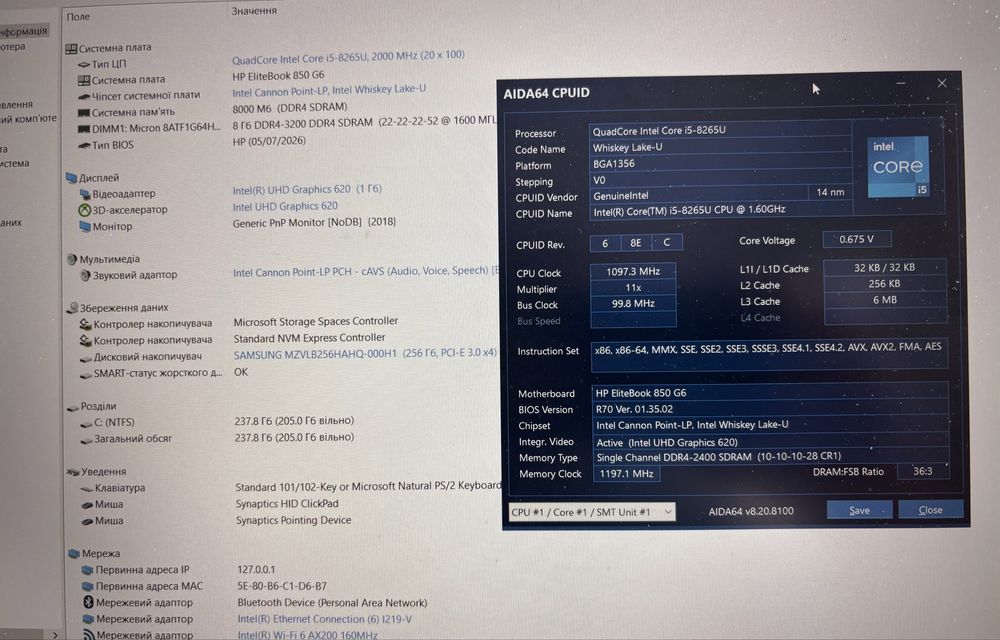
Task: Click the L3 Cache 6 MB value
Action: tap(885, 300)
